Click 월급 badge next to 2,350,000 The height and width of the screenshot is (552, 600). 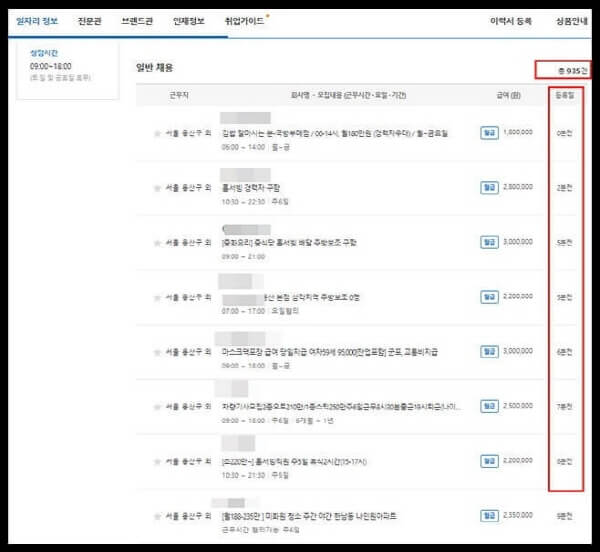[x=489, y=516]
